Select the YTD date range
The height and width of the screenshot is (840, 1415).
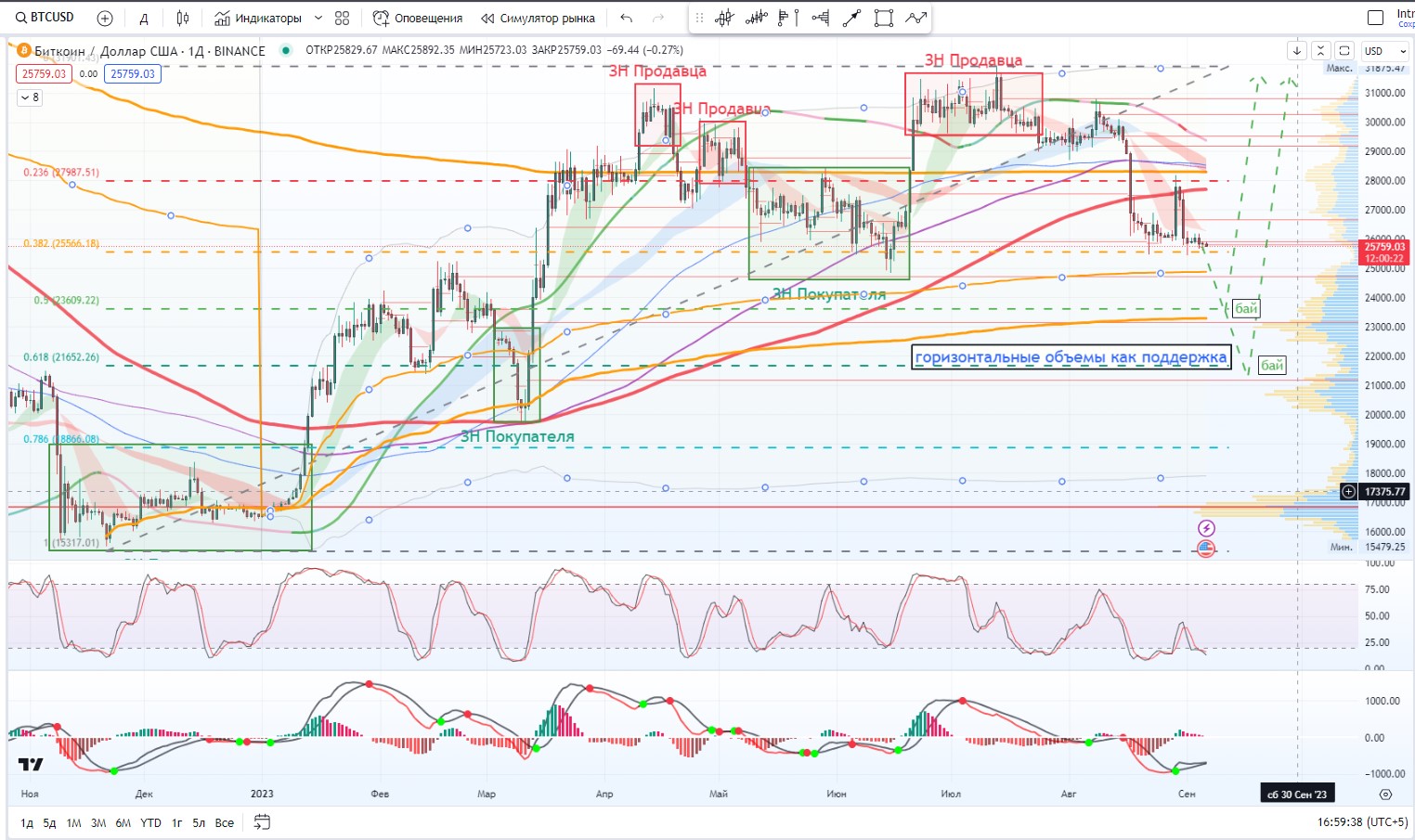point(150,823)
